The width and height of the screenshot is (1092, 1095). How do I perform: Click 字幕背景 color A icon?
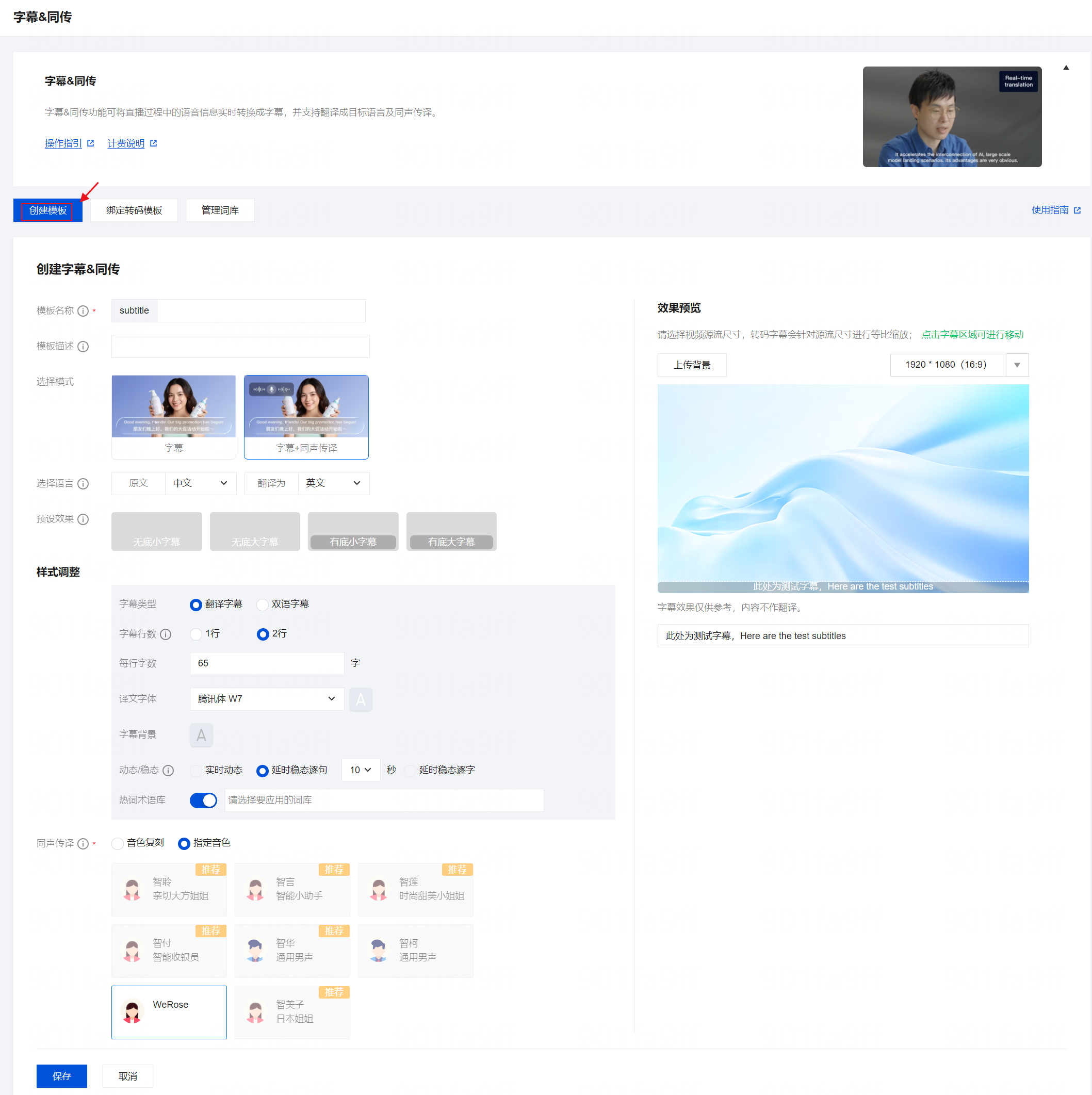coord(201,735)
